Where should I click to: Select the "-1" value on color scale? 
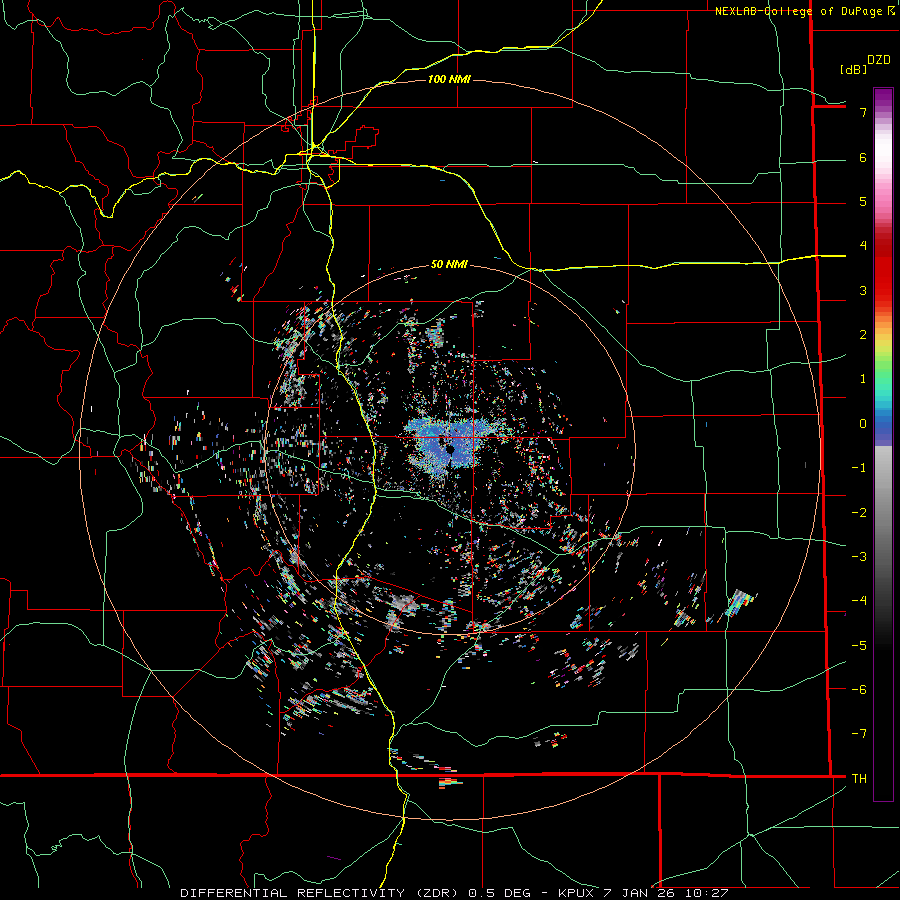pos(859,468)
